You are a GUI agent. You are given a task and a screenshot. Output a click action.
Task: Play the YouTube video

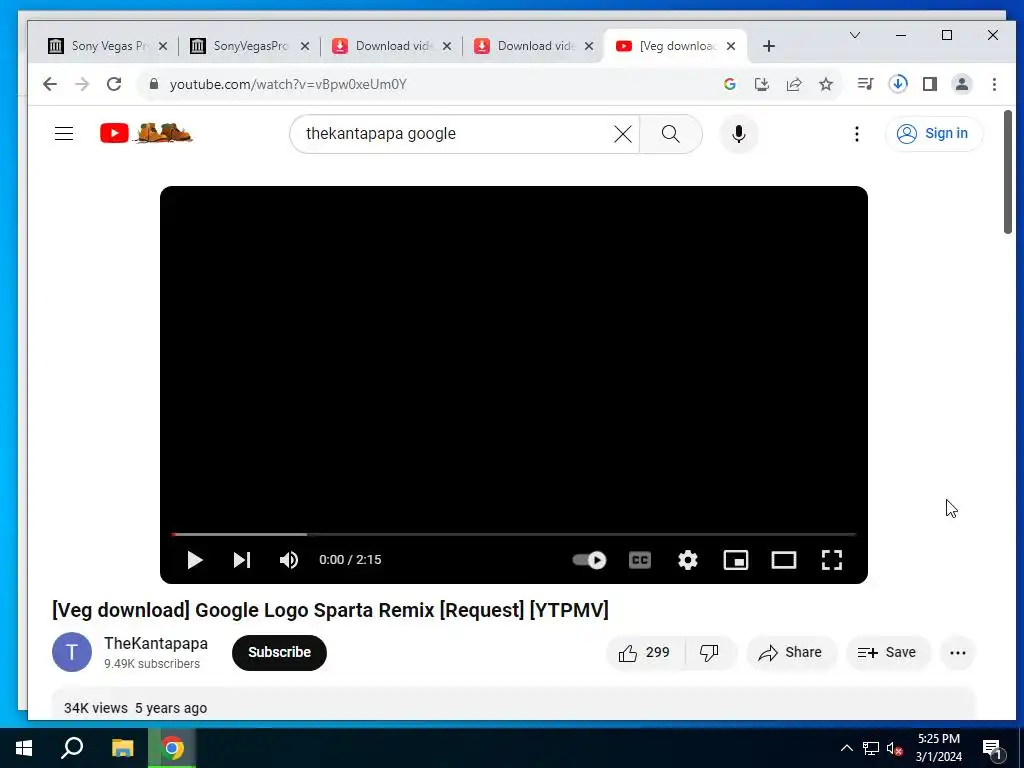pos(194,560)
